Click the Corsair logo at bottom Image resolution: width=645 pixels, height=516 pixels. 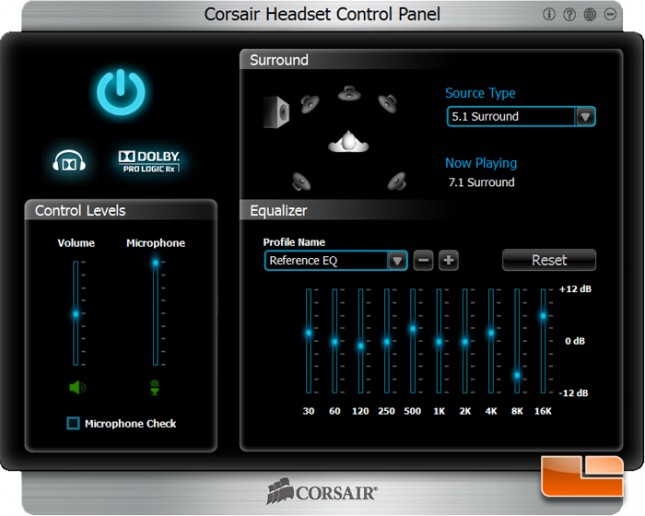322,491
